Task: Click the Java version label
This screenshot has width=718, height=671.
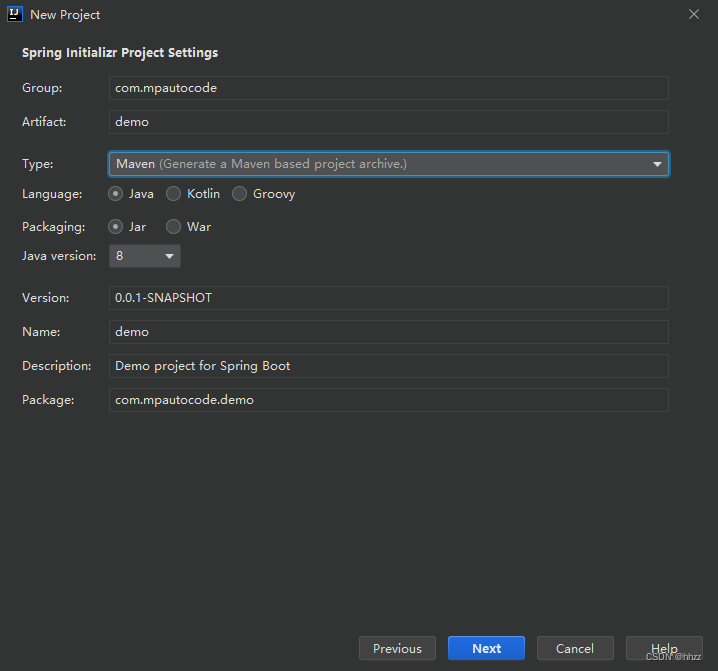Action: tap(59, 256)
